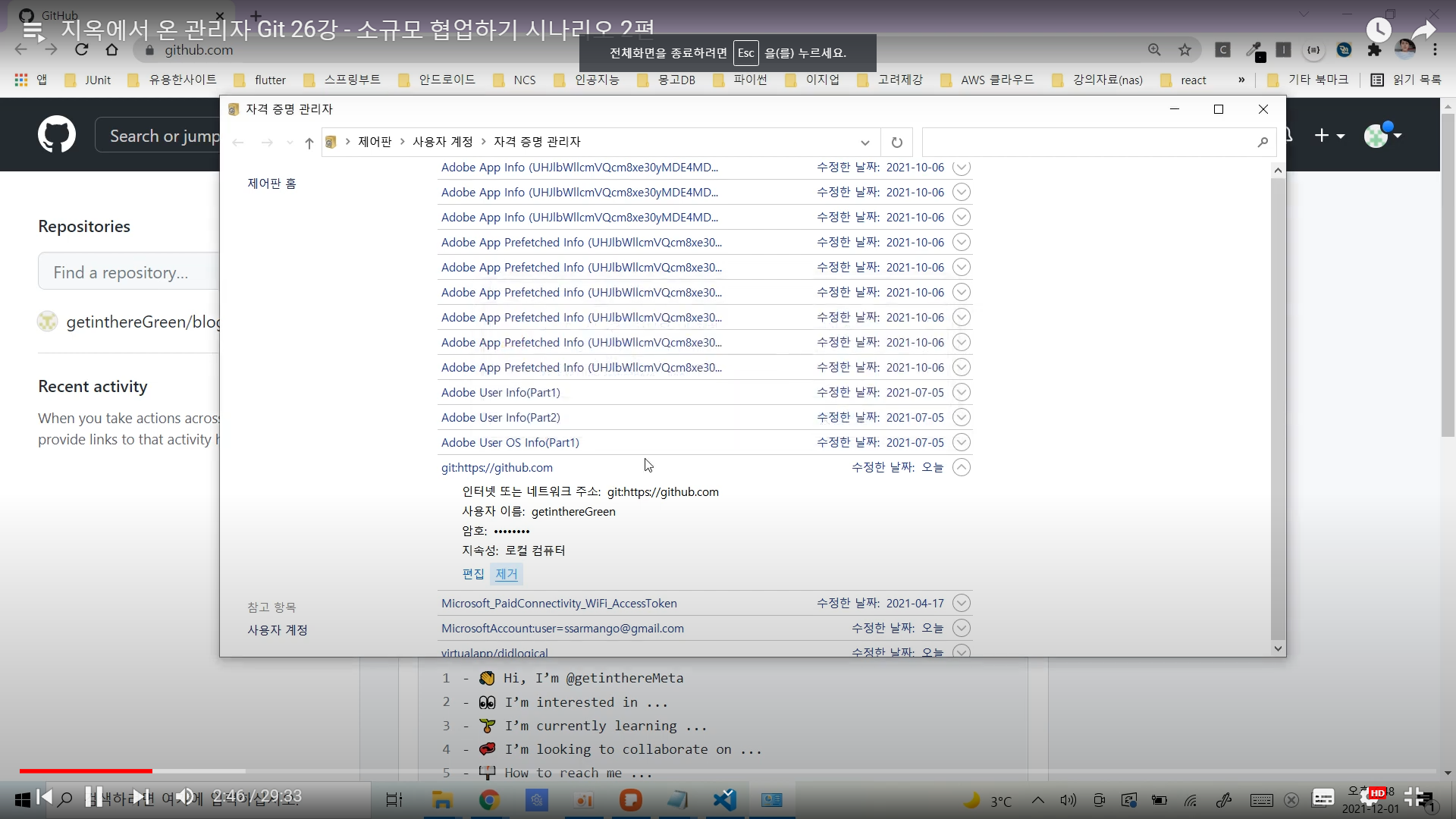The width and height of the screenshot is (1456, 819).
Task: Open the flutter bookmark folder
Action: tap(260, 80)
